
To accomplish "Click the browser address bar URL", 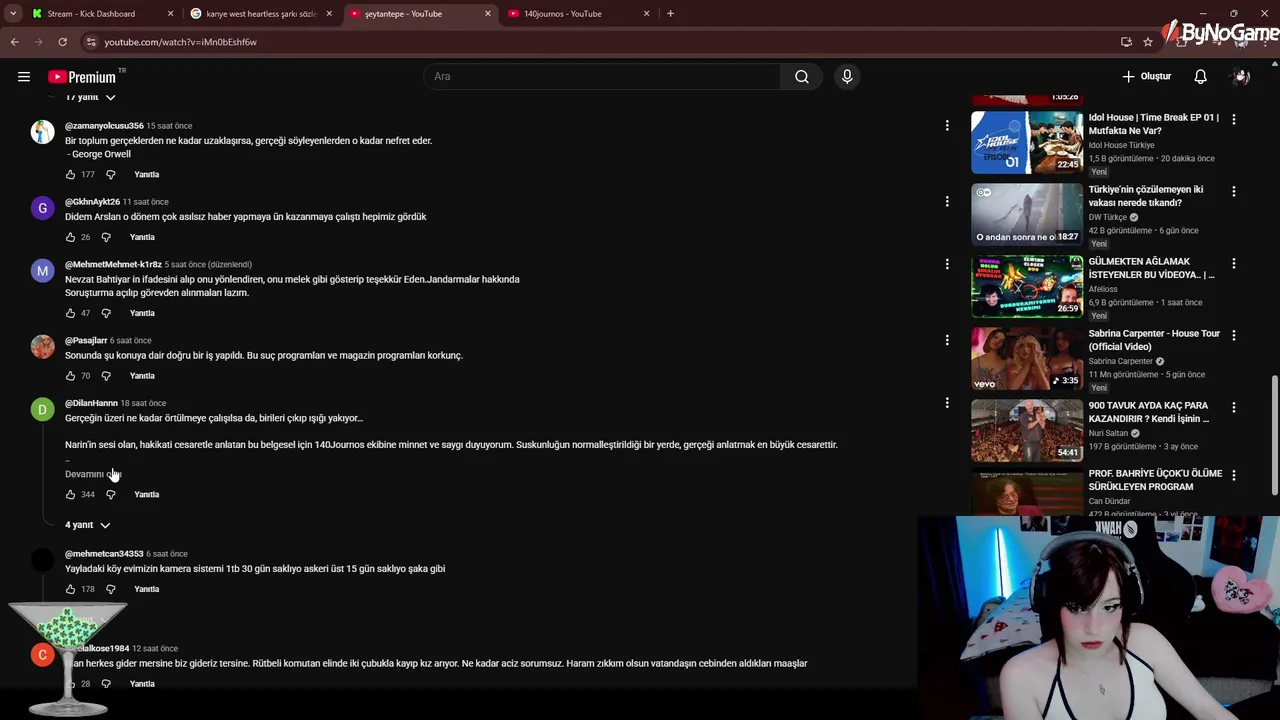I will (180, 42).
